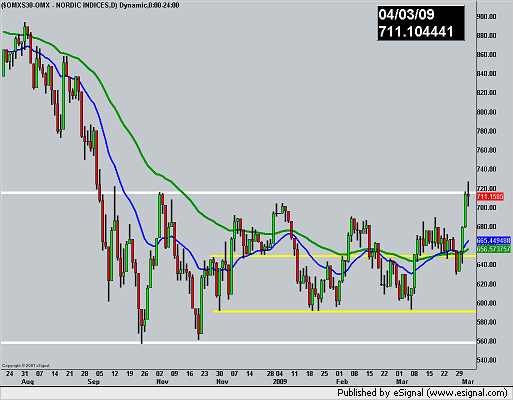Click the 760.00 price axis label
Screen dimensions: 513x400
[x=487, y=150]
